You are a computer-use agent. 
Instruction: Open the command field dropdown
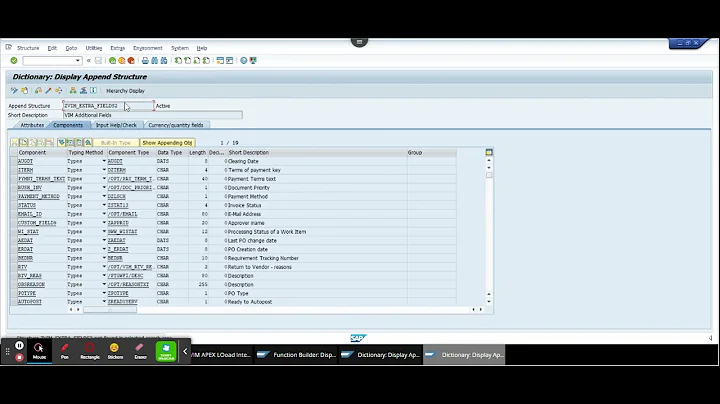(x=78, y=61)
